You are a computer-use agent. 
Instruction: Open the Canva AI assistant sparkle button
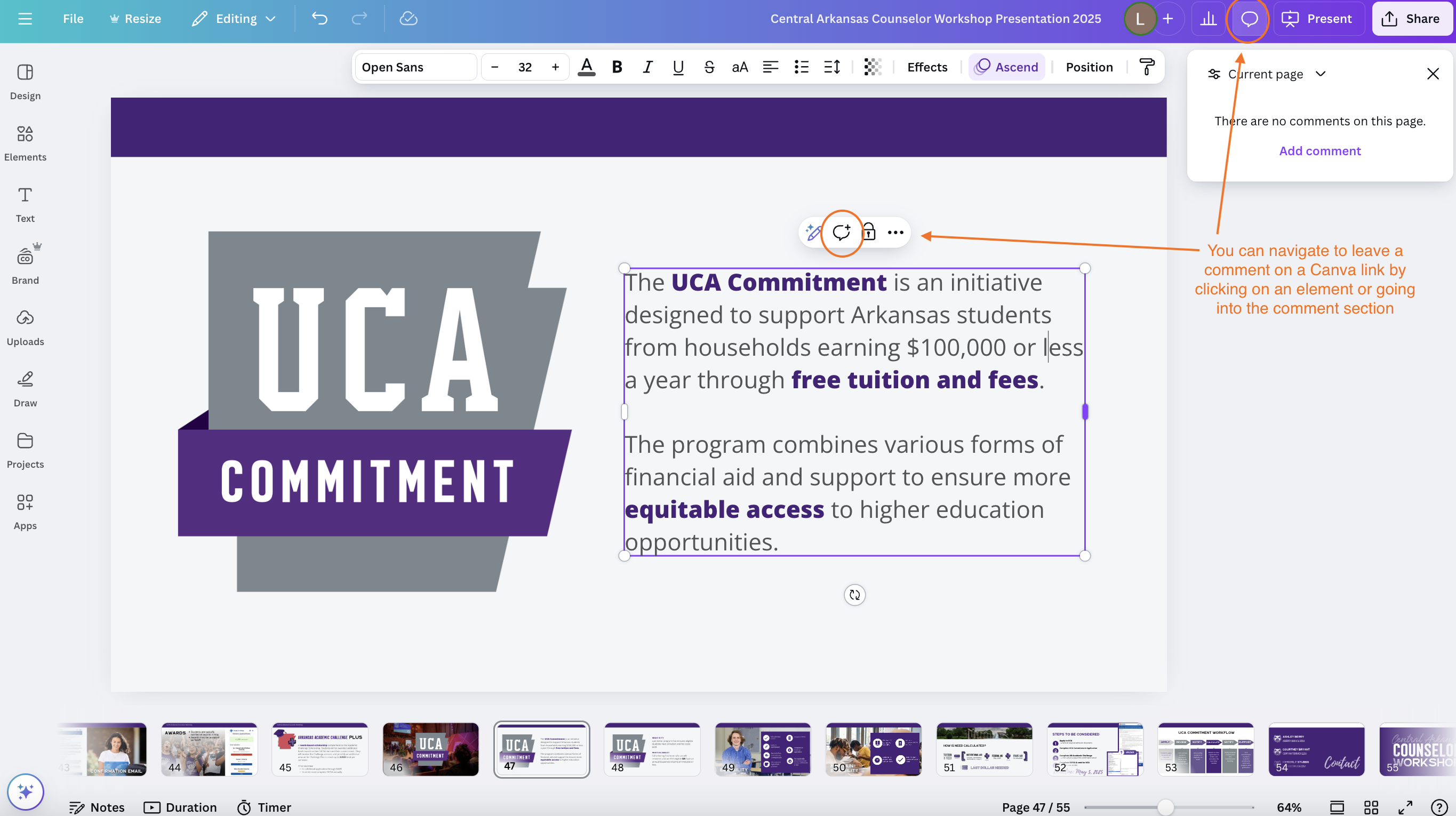click(x=25, y=791)
